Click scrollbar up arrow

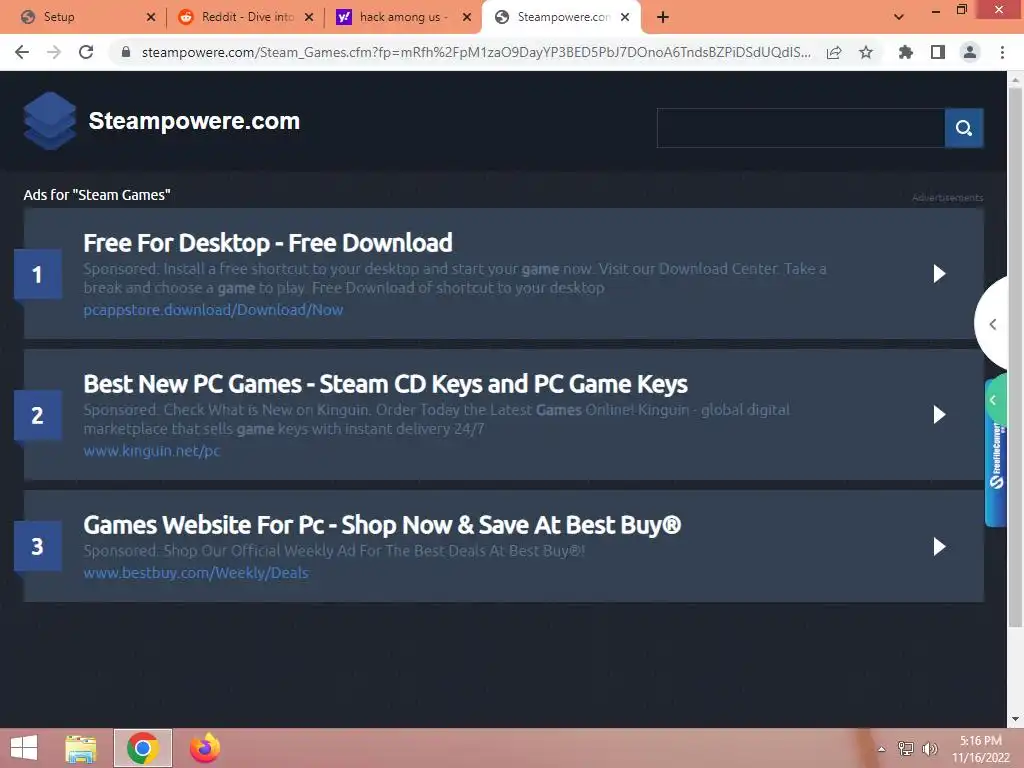(x=1015, y=80)
